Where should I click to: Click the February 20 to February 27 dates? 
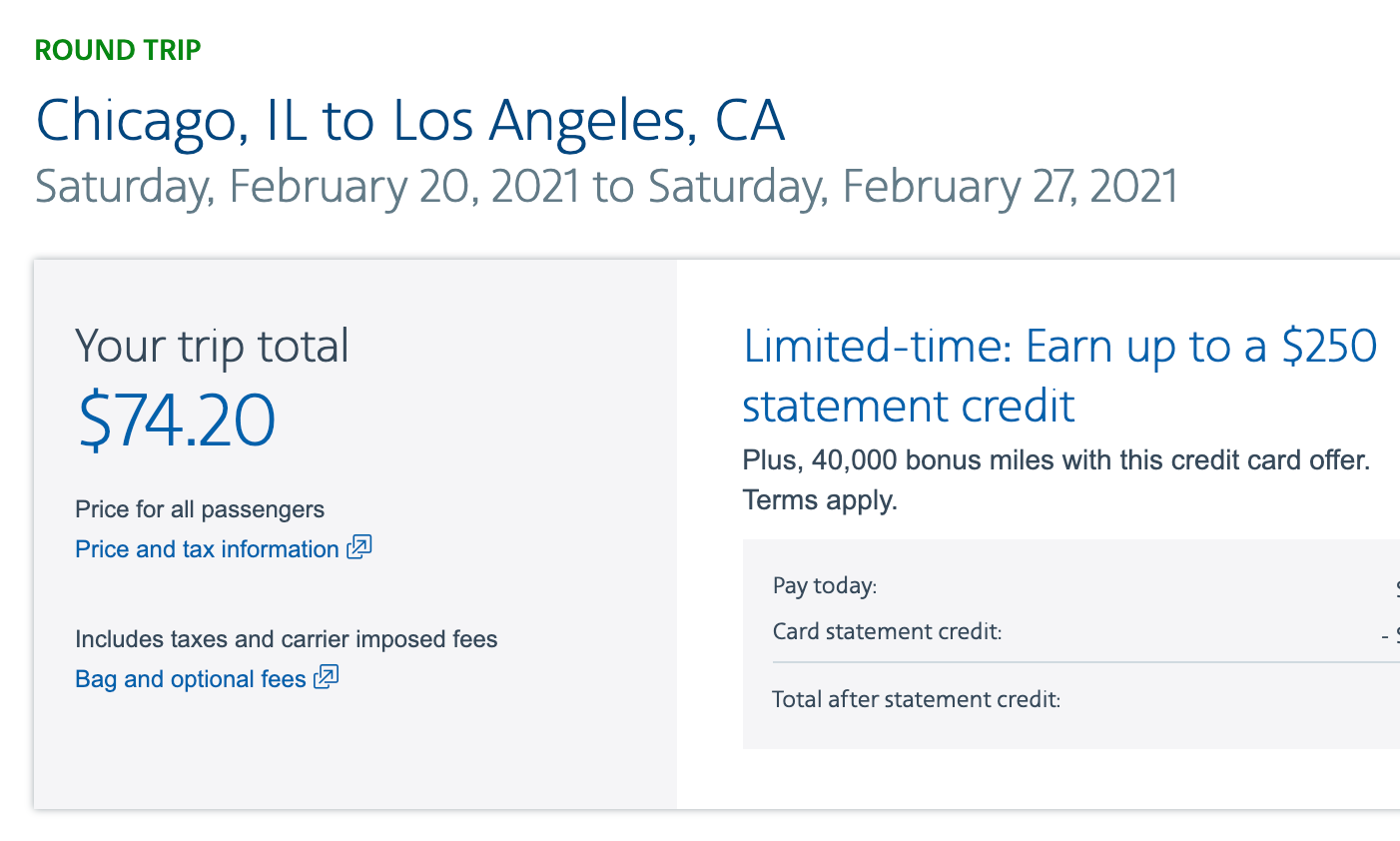(x=606, y=187)
